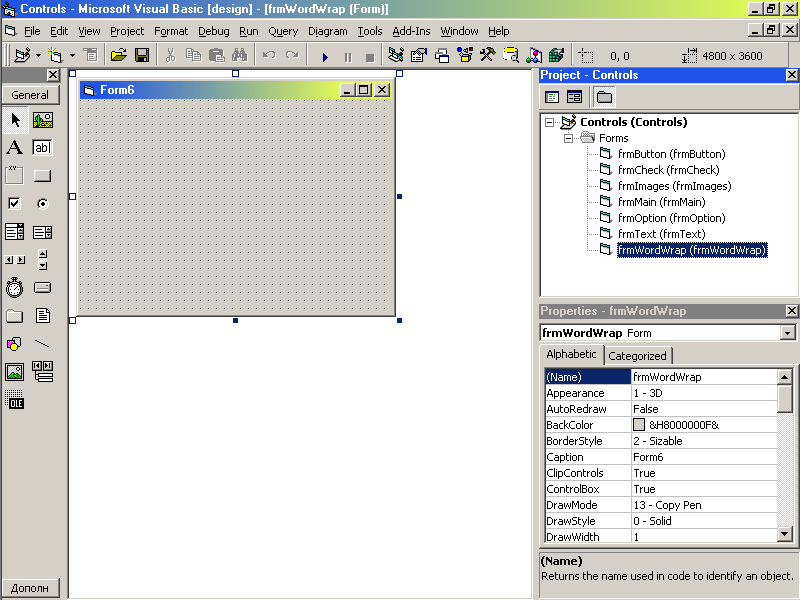Select the DirListBox control tool
The image size is (800, 600).
pyautogui.click(x=15, y=316)
